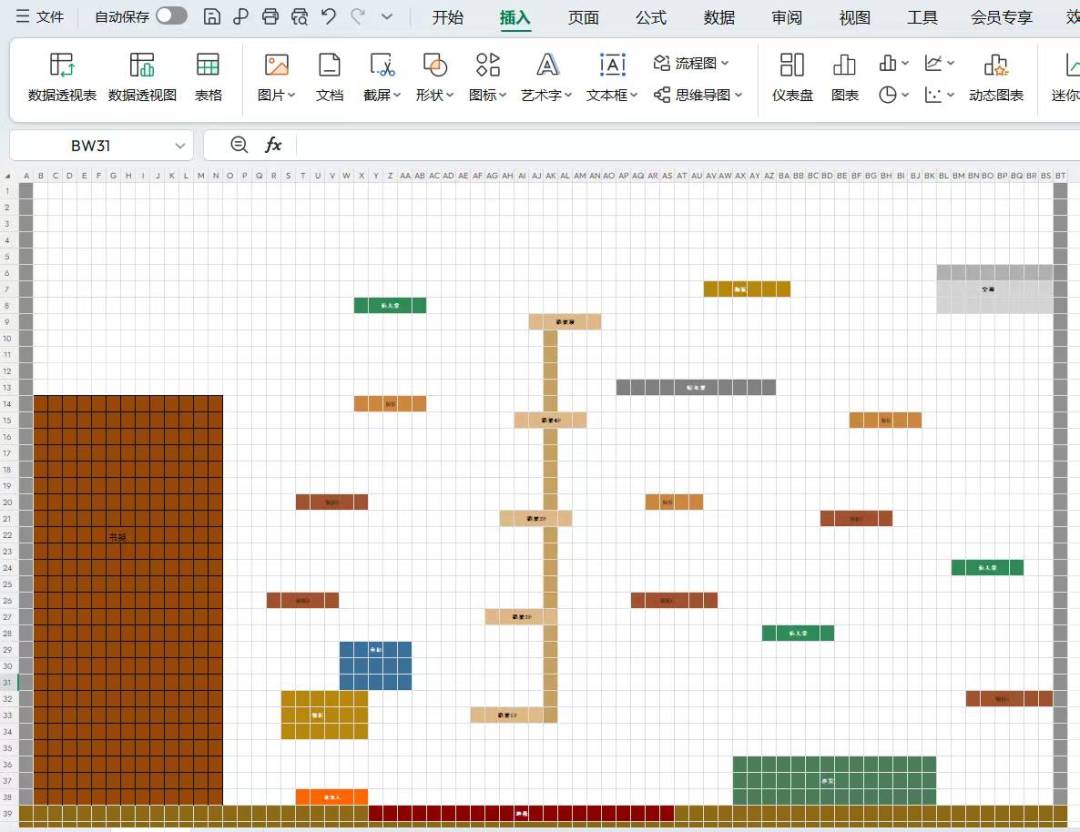Toggle the 自动保存 autosave switch

(172, 16)
